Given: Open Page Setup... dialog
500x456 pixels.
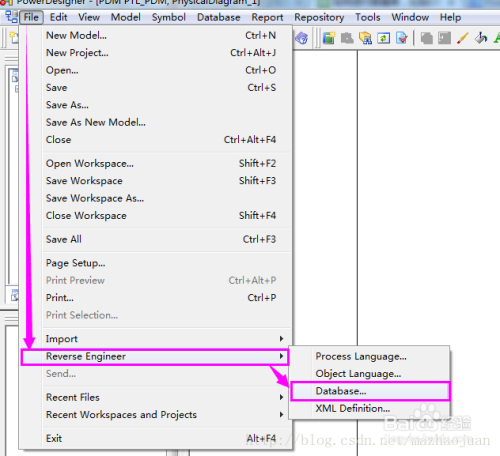Looking at the screenshot, I should (156, 263).
